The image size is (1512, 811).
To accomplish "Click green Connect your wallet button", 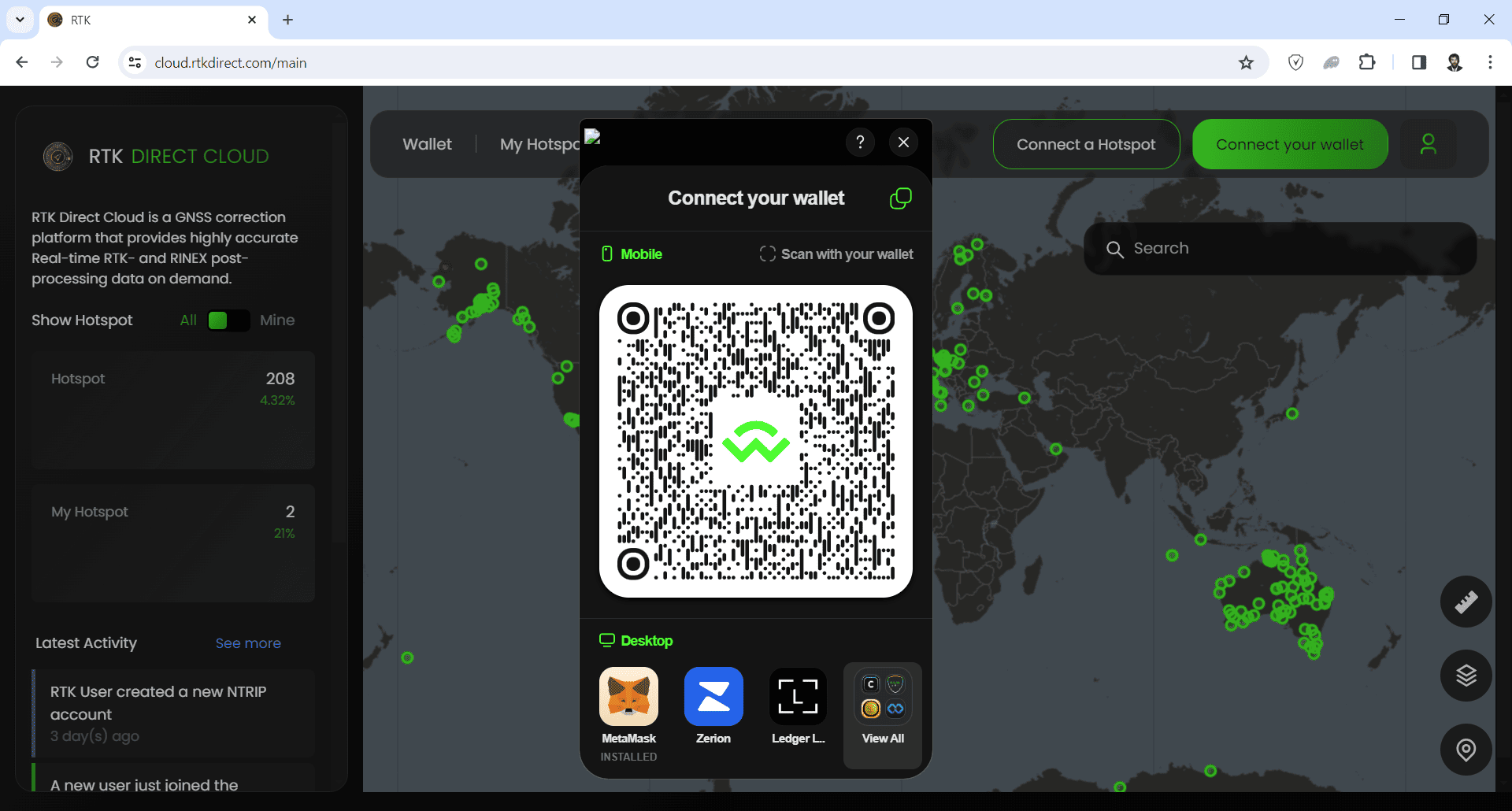I will [x=1290, y=144].
